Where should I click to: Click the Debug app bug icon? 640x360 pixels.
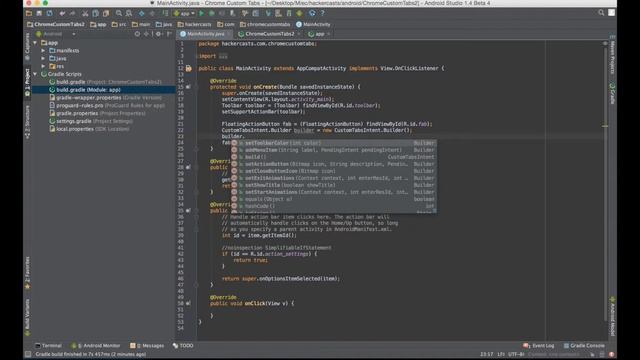[211, 13]
